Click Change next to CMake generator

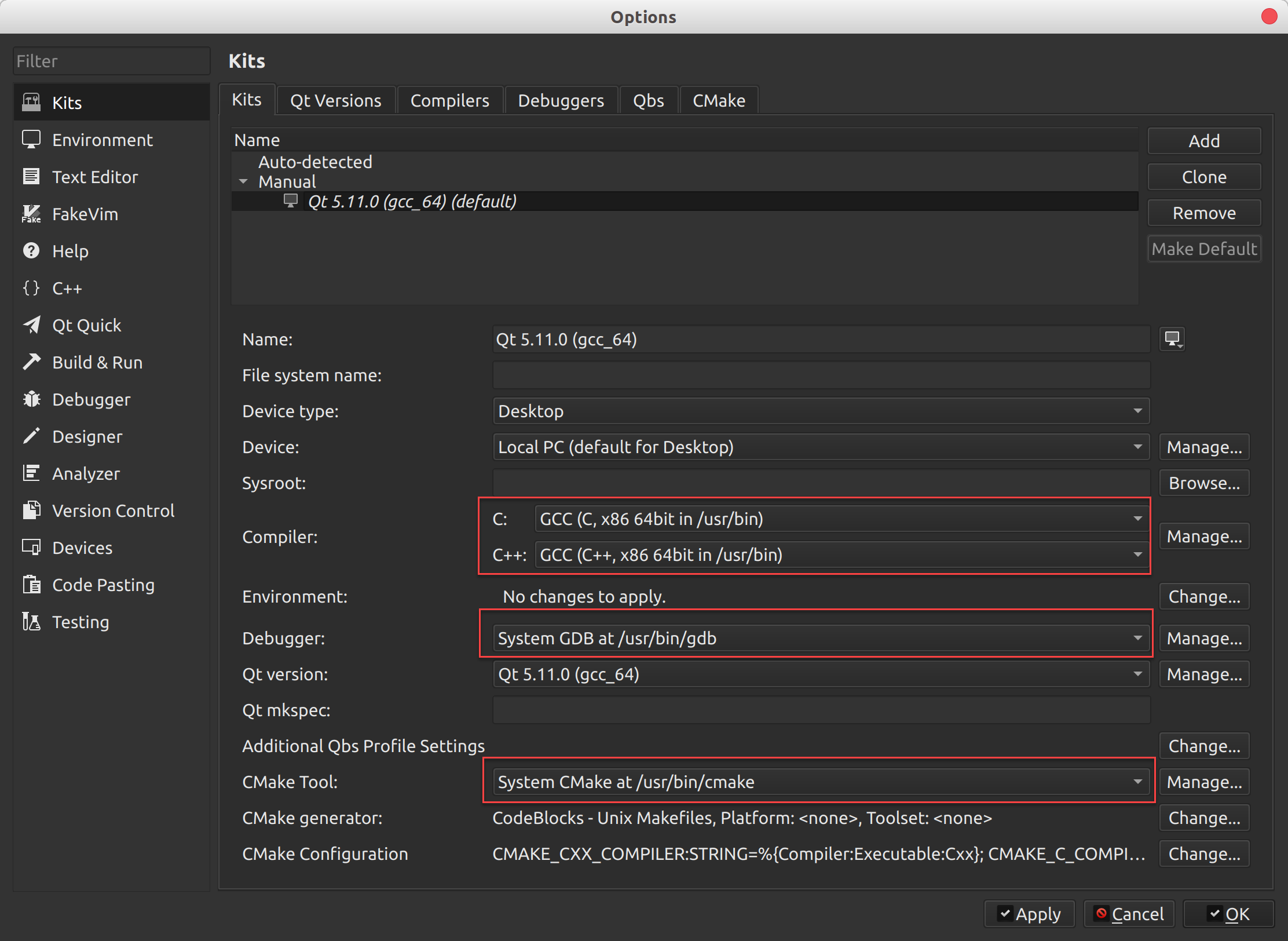tap(1205, 818)
